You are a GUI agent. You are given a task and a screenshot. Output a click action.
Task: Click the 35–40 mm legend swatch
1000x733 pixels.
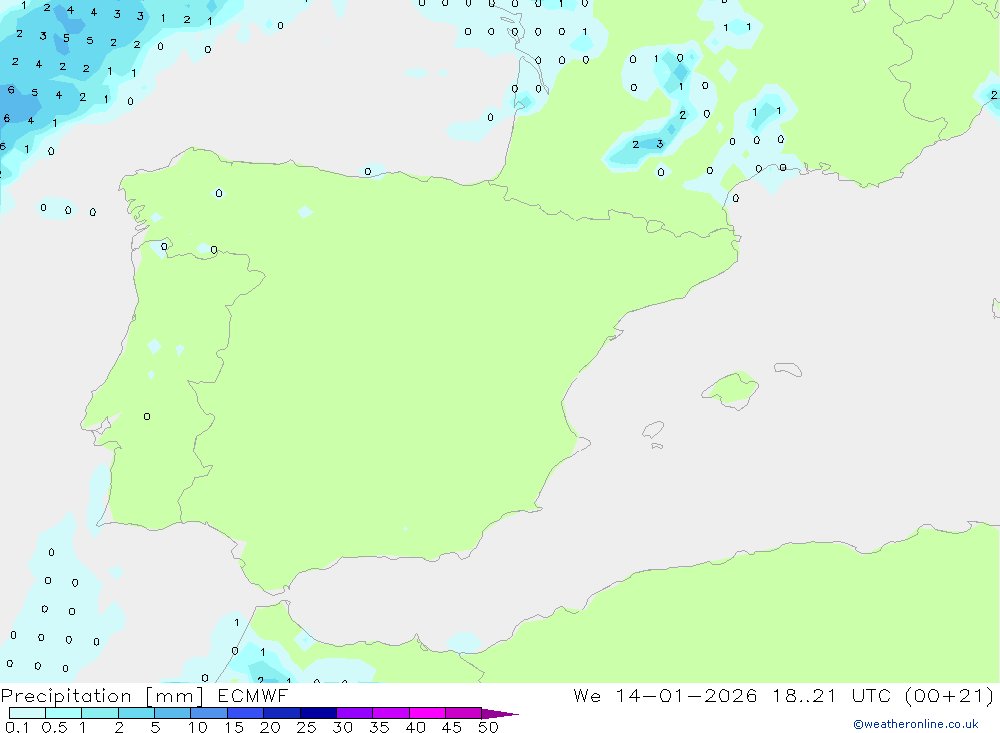point(391,713)
